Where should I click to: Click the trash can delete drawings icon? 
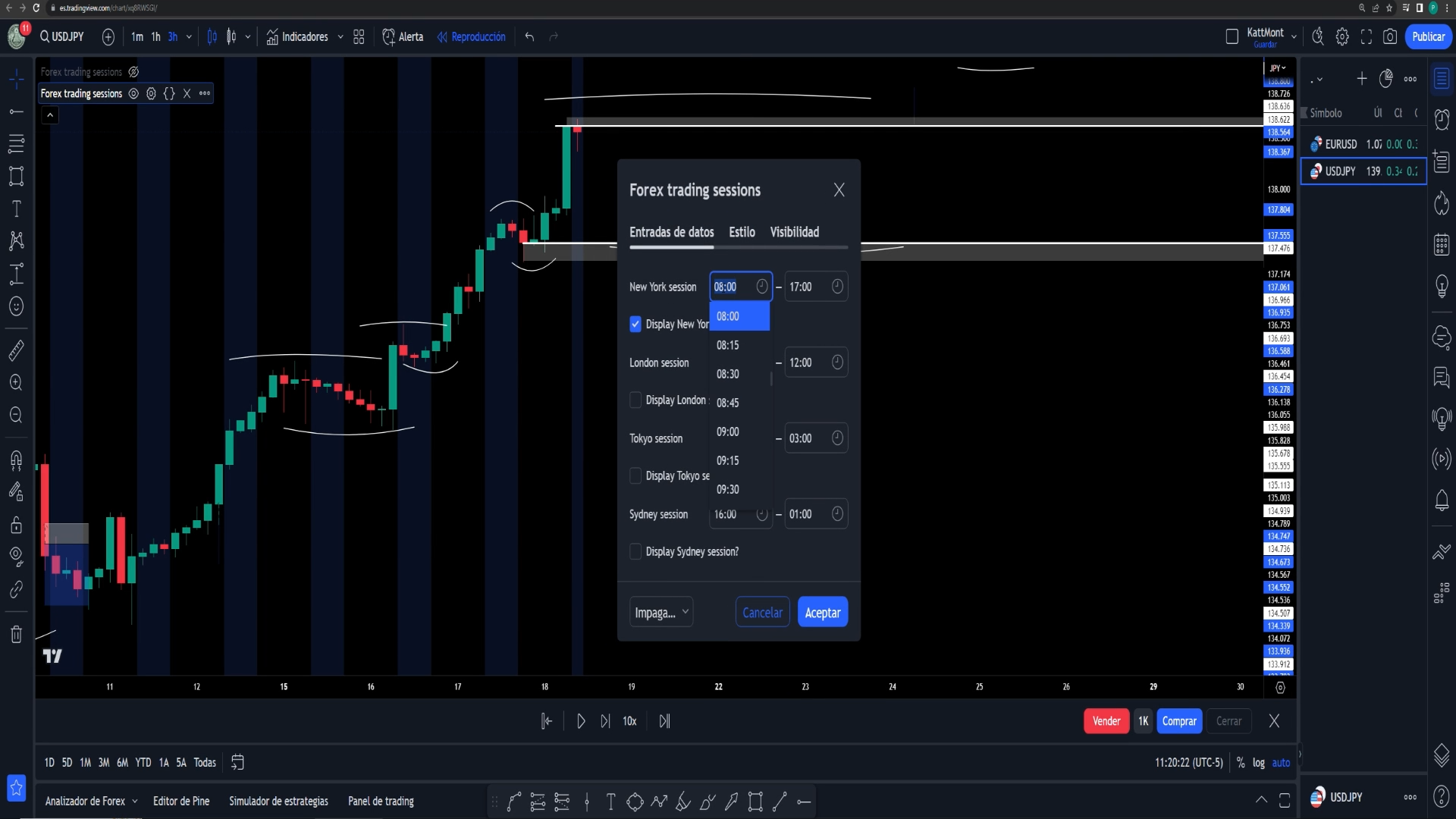[x=16, y=634]
